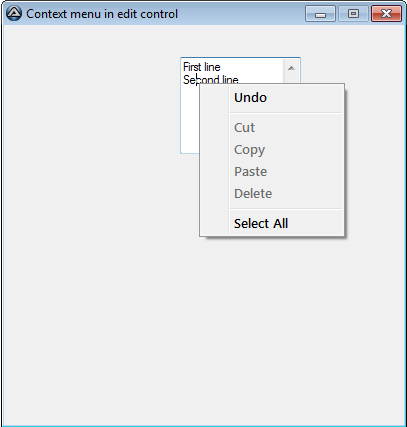Close the window with the red X
Image resolution: width=407 pixels, height=427 pixels.
coord(386,14)
